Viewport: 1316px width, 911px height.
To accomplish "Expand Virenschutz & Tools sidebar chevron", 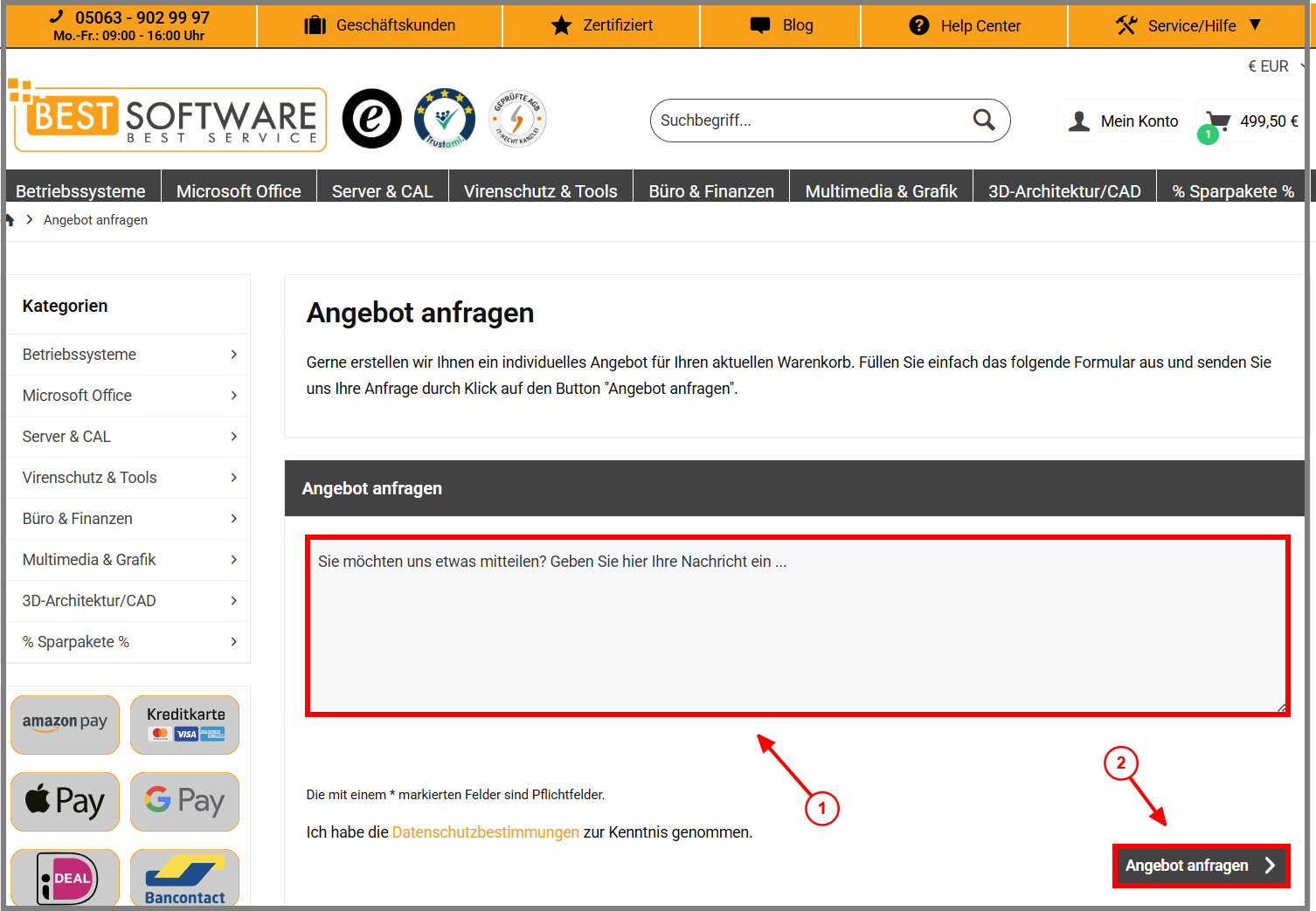I will (x=233, y=477).
